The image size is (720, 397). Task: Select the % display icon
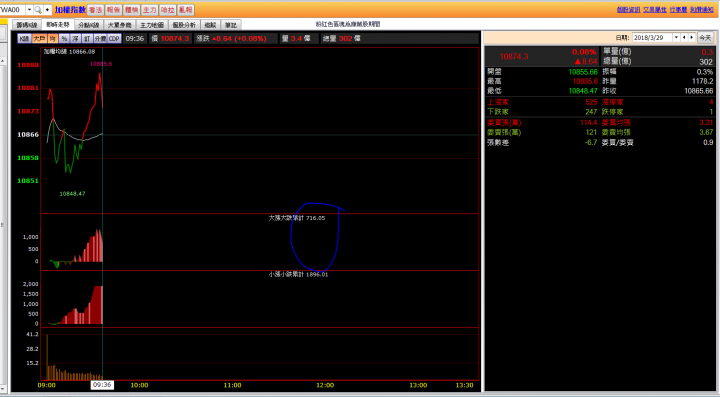[64, 39]
